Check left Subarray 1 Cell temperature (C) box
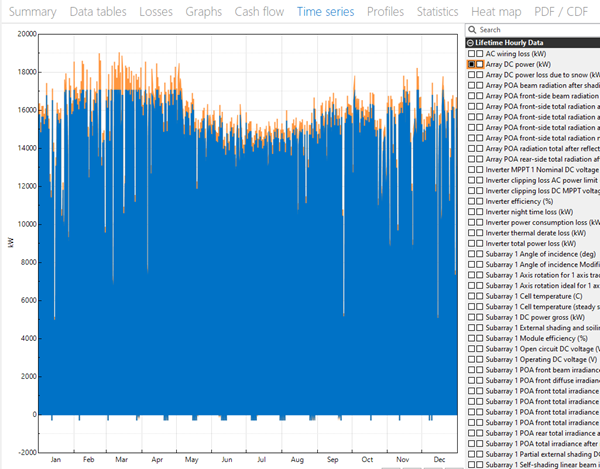The height and width of the screenshot is (469, 600). click(471, 296)
